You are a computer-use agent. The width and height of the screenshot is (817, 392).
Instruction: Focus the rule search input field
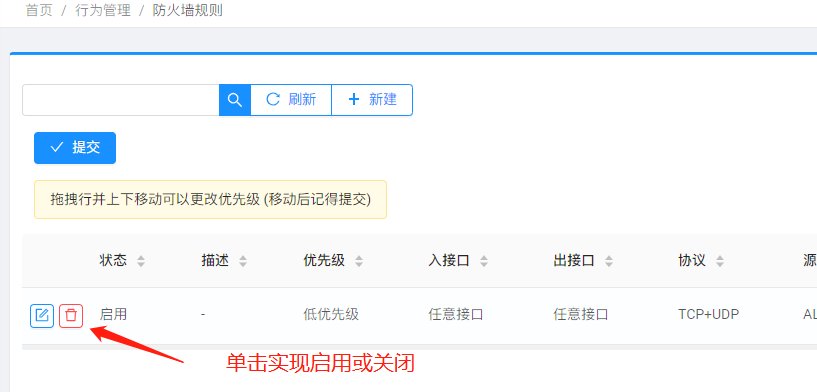tap(121, 100)
